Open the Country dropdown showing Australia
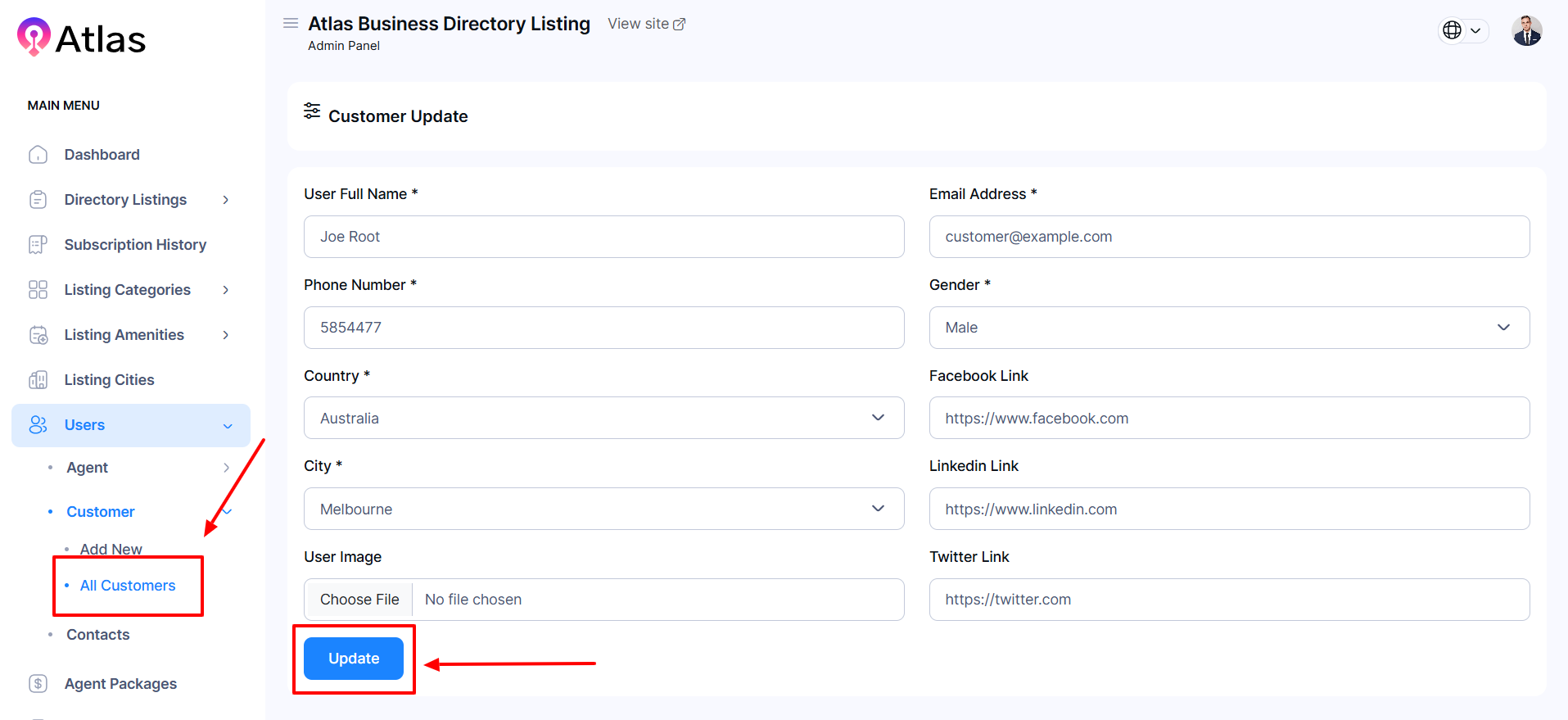1568x720 pixels. 603,419
